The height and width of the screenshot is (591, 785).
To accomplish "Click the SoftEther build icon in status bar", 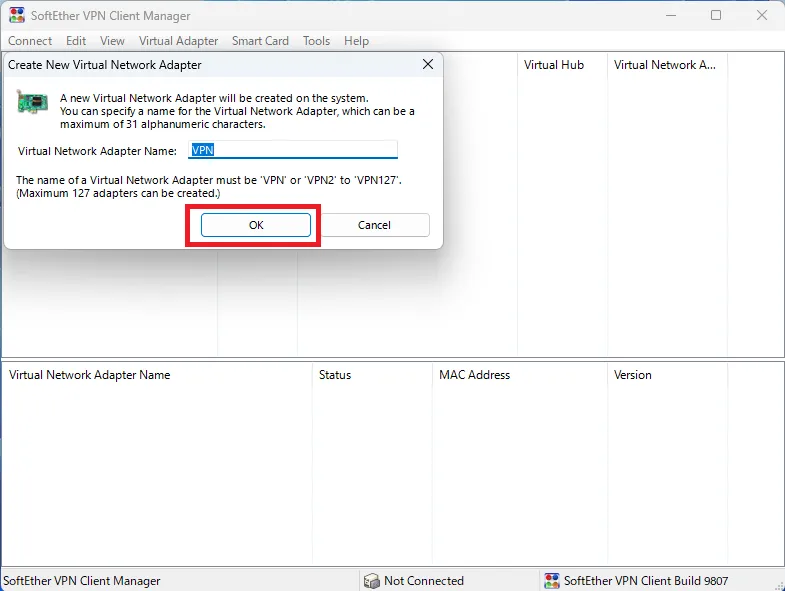I will [x=551, y=580].
